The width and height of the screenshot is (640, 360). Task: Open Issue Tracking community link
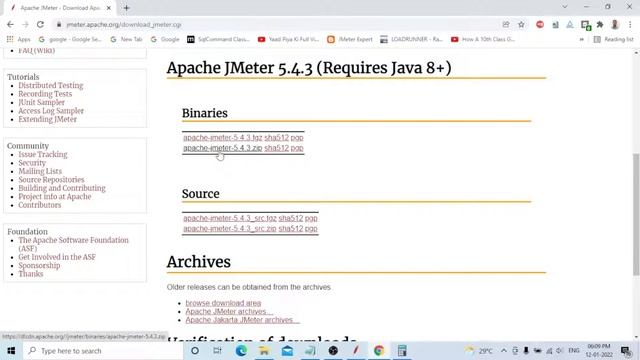point(43,154)
